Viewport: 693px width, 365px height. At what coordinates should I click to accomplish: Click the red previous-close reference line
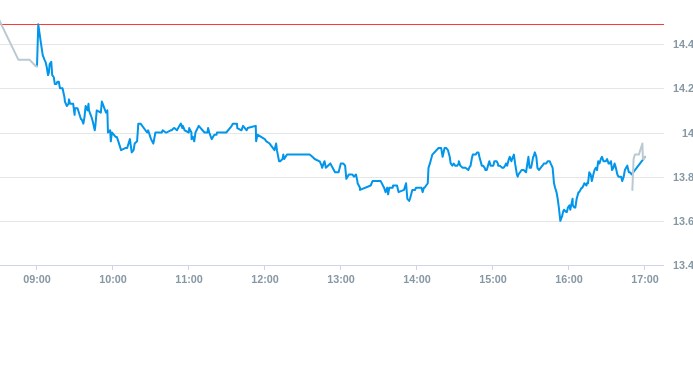point(332,24)
